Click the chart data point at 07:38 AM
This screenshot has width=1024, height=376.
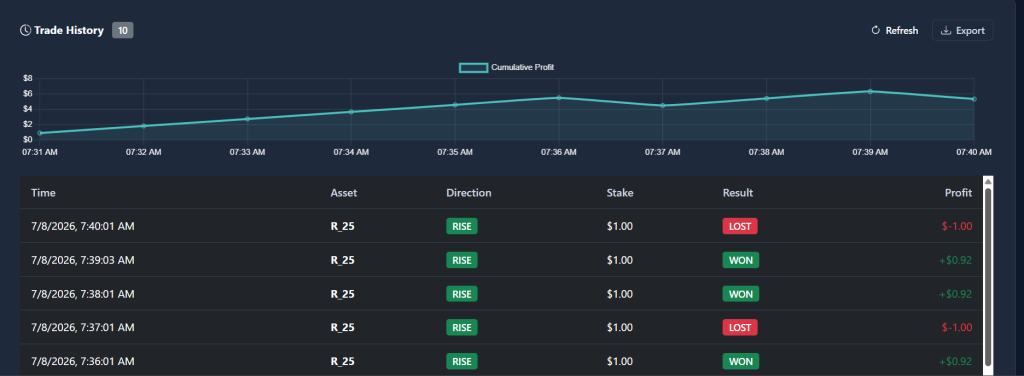pyautogui.click(x=767, y=99)
